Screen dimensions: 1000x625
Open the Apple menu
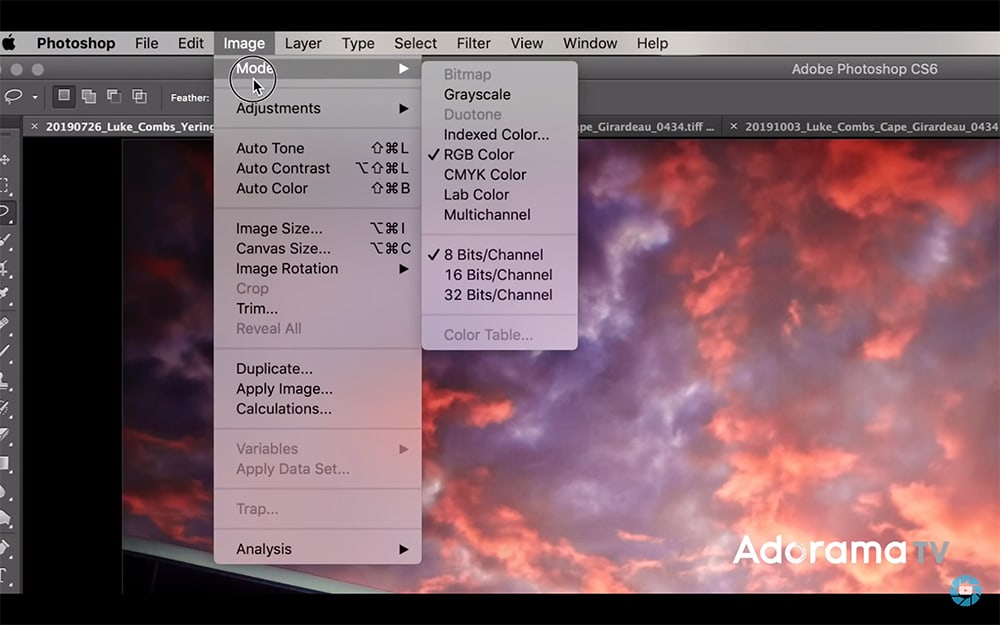click(x=10, y=43)
